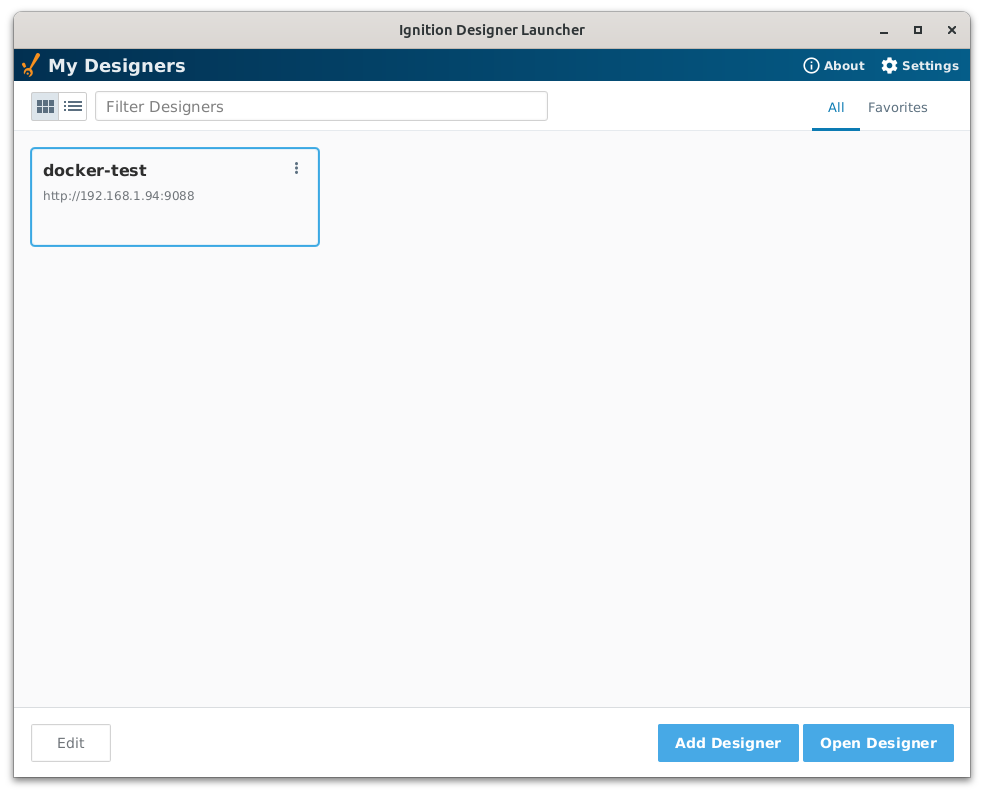
Task: Switch to grid view layout
Action: click(45, 106)
